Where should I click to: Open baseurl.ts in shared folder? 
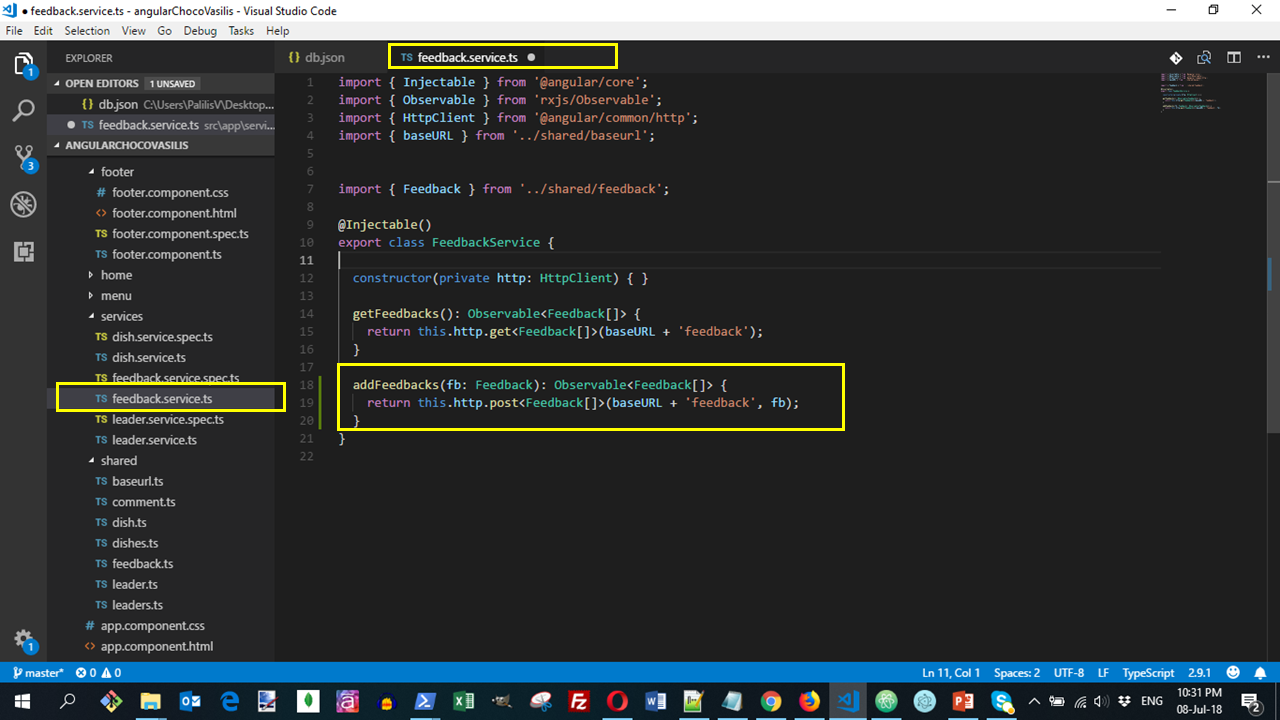pyautogui.click(x=138, y=481)
